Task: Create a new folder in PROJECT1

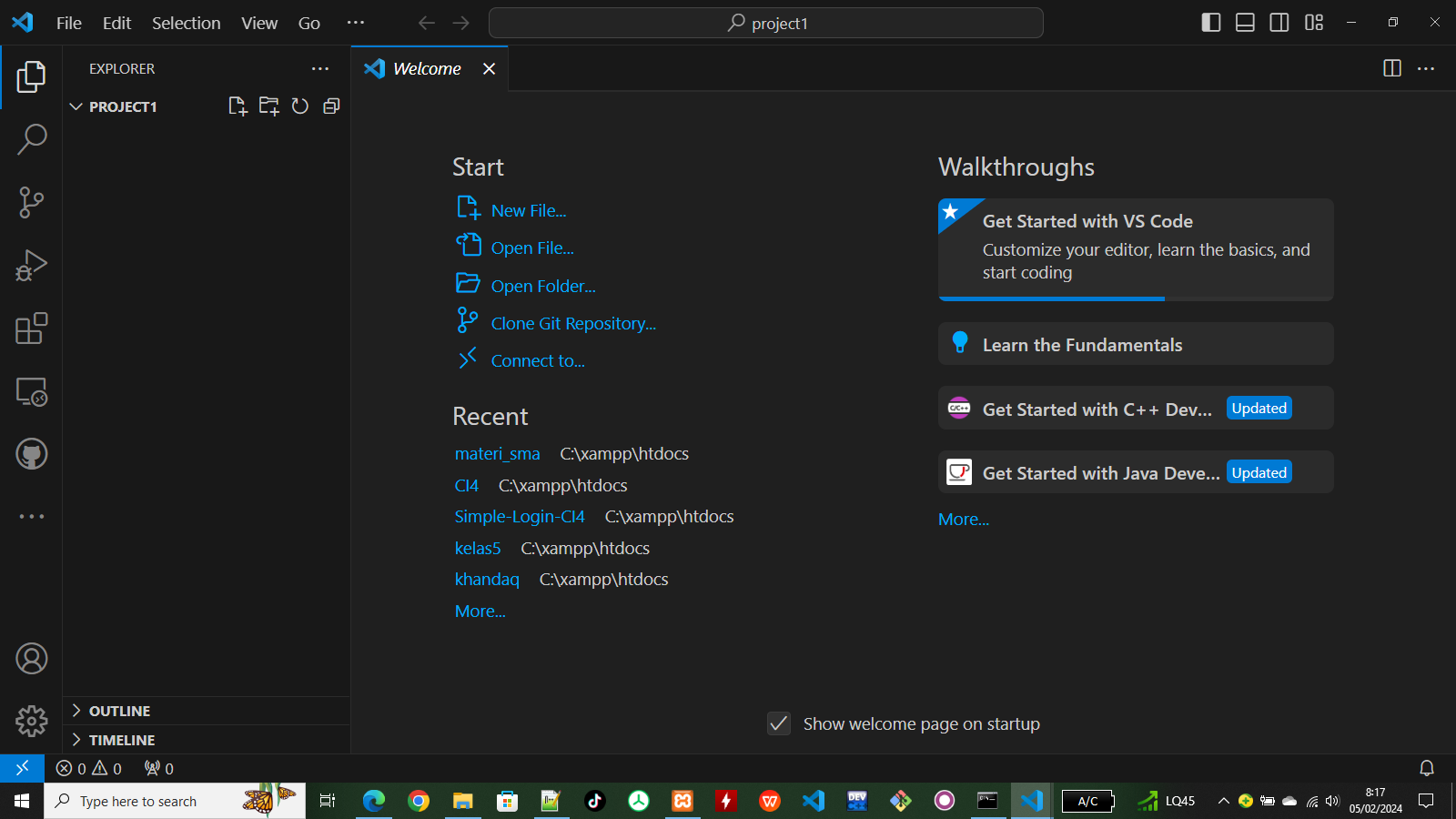Action: [x=268, y=106]
